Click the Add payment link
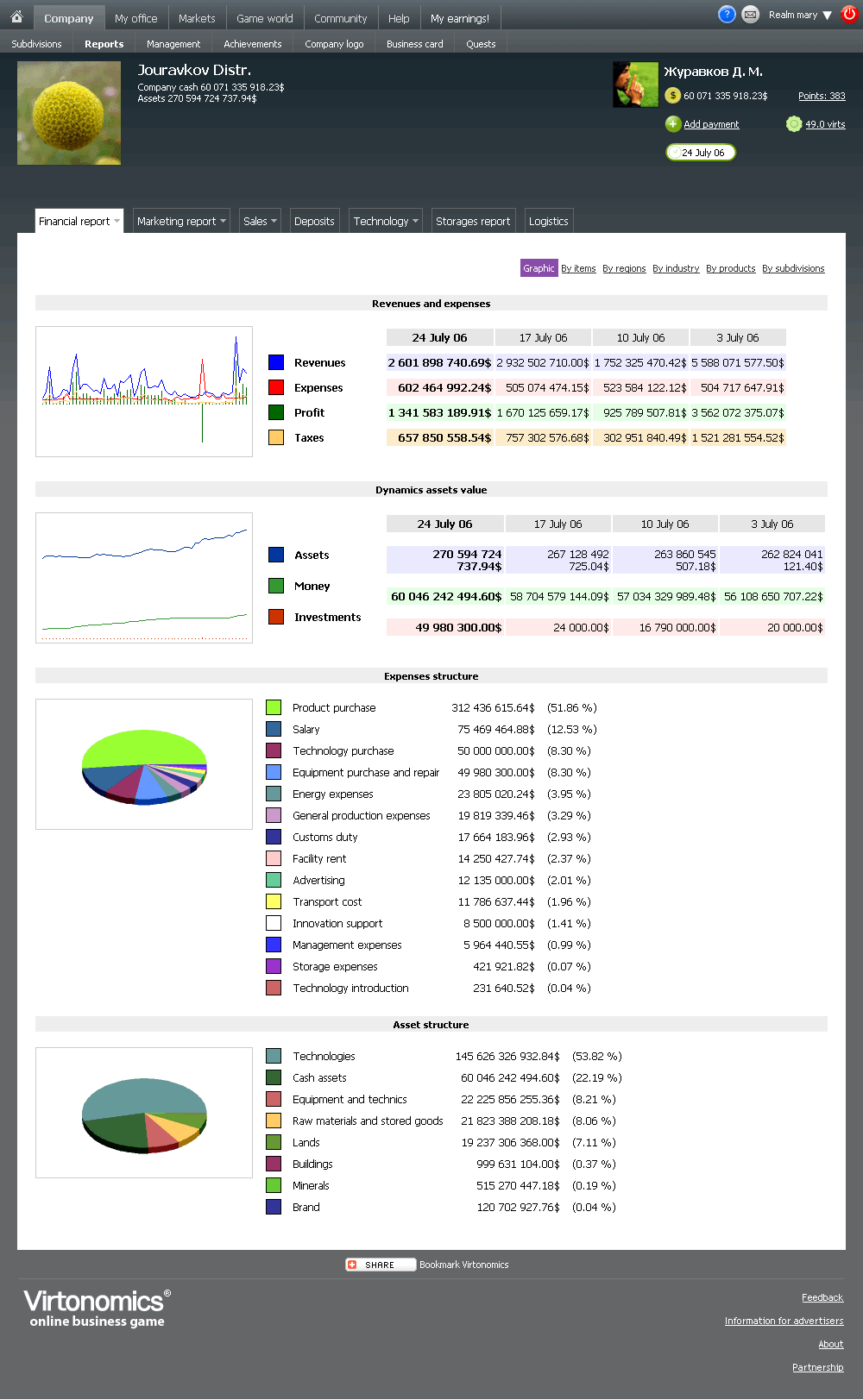863x1400 pixels. [711, 124]
